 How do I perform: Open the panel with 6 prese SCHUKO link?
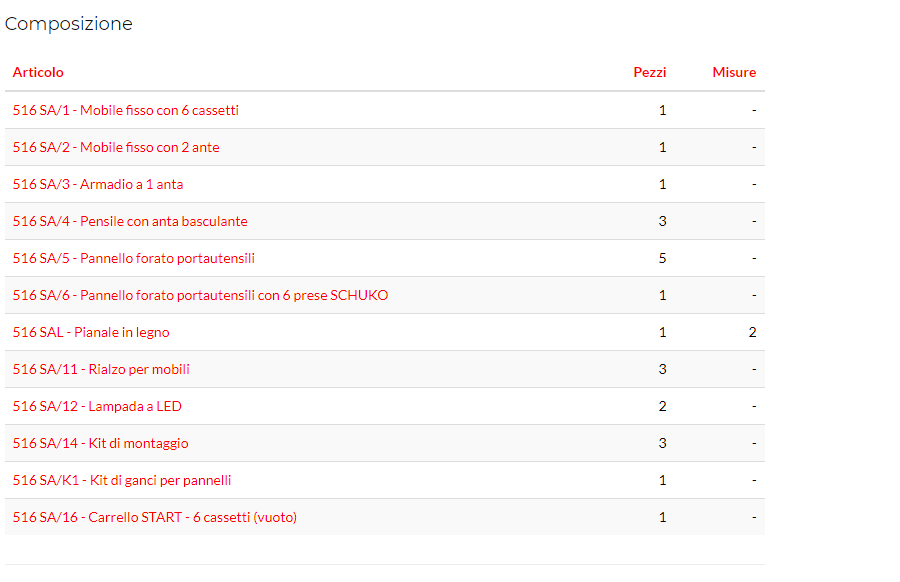coord(200,295)
